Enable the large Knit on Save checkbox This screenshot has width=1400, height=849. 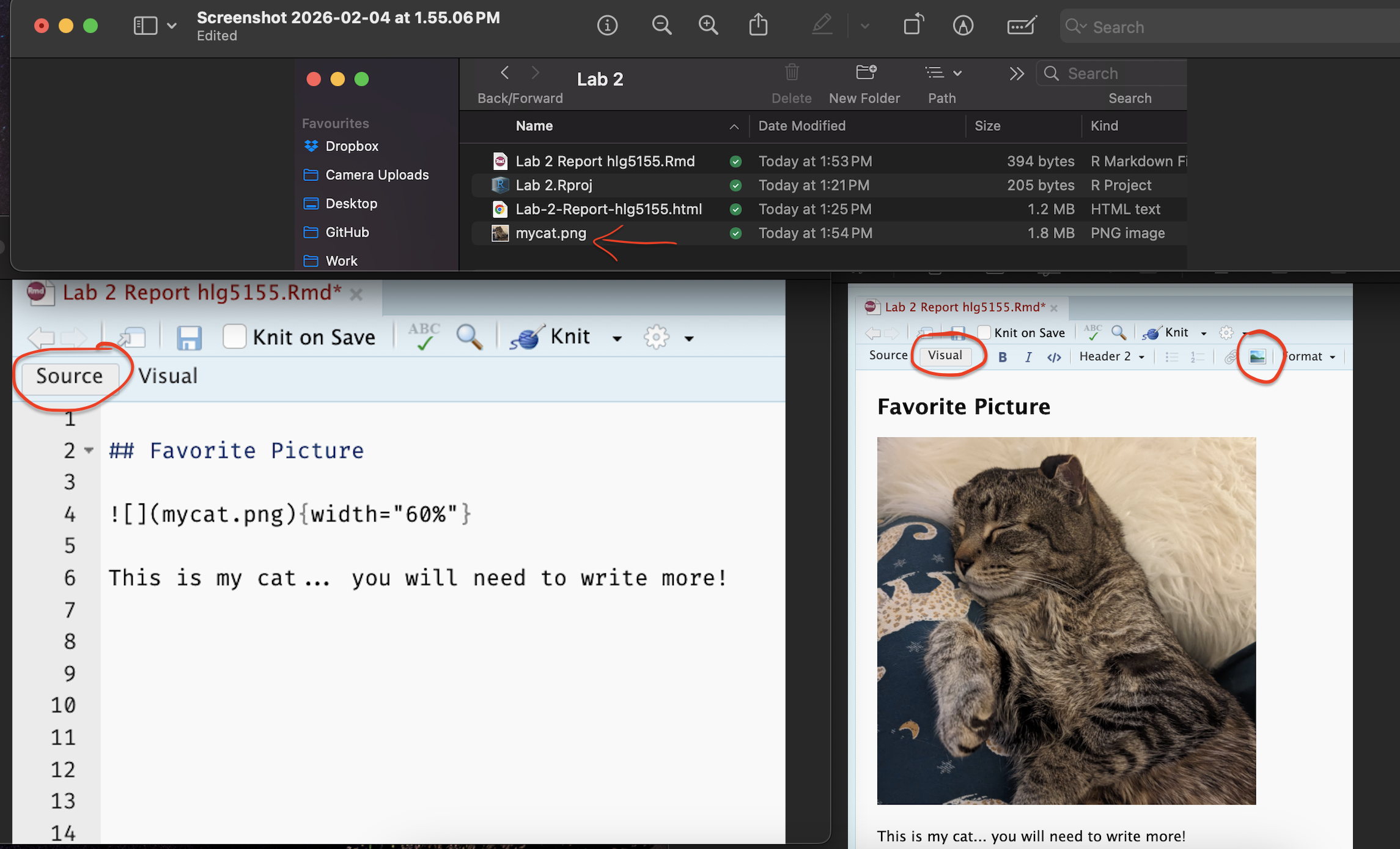(234, 336)
